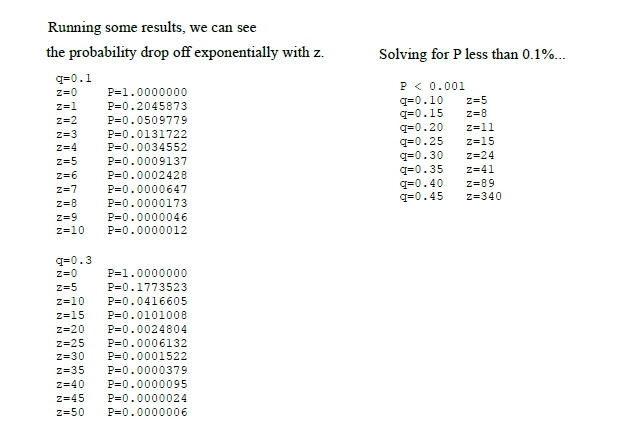The width and height of the screenshot is (618, 441).
Task: Click the value P=0.0416605
Action: pyautogui.click(x=147, y=301)
